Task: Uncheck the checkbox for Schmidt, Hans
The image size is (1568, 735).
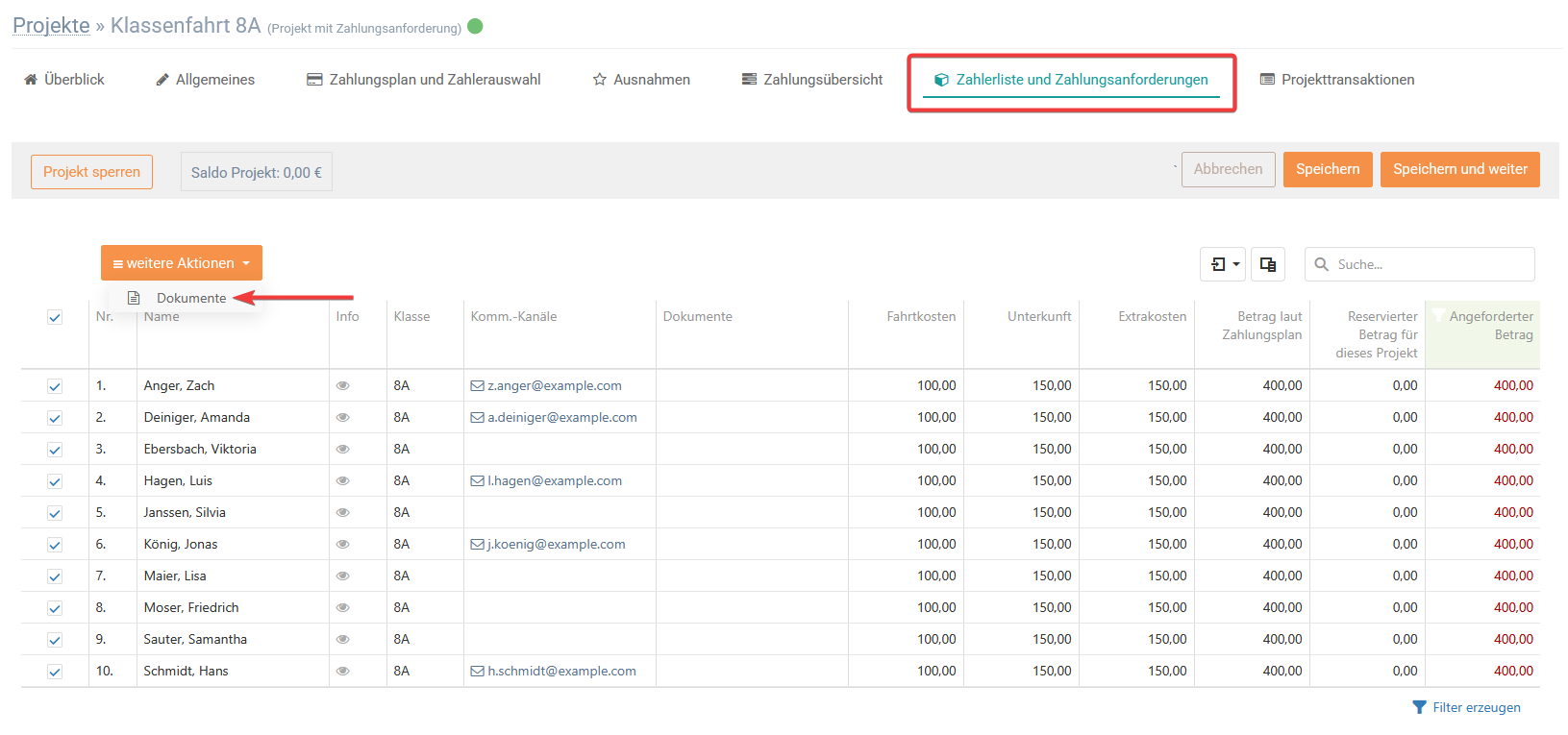Action: point(55,672)
